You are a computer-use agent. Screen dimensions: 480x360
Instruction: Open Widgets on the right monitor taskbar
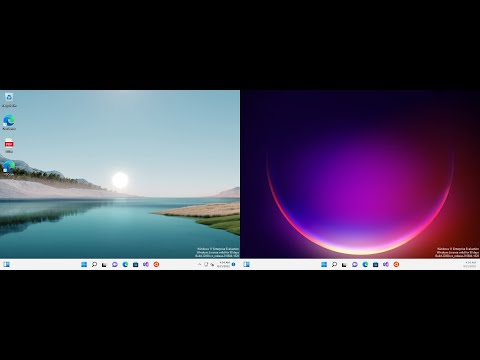(x=246, y=264)
